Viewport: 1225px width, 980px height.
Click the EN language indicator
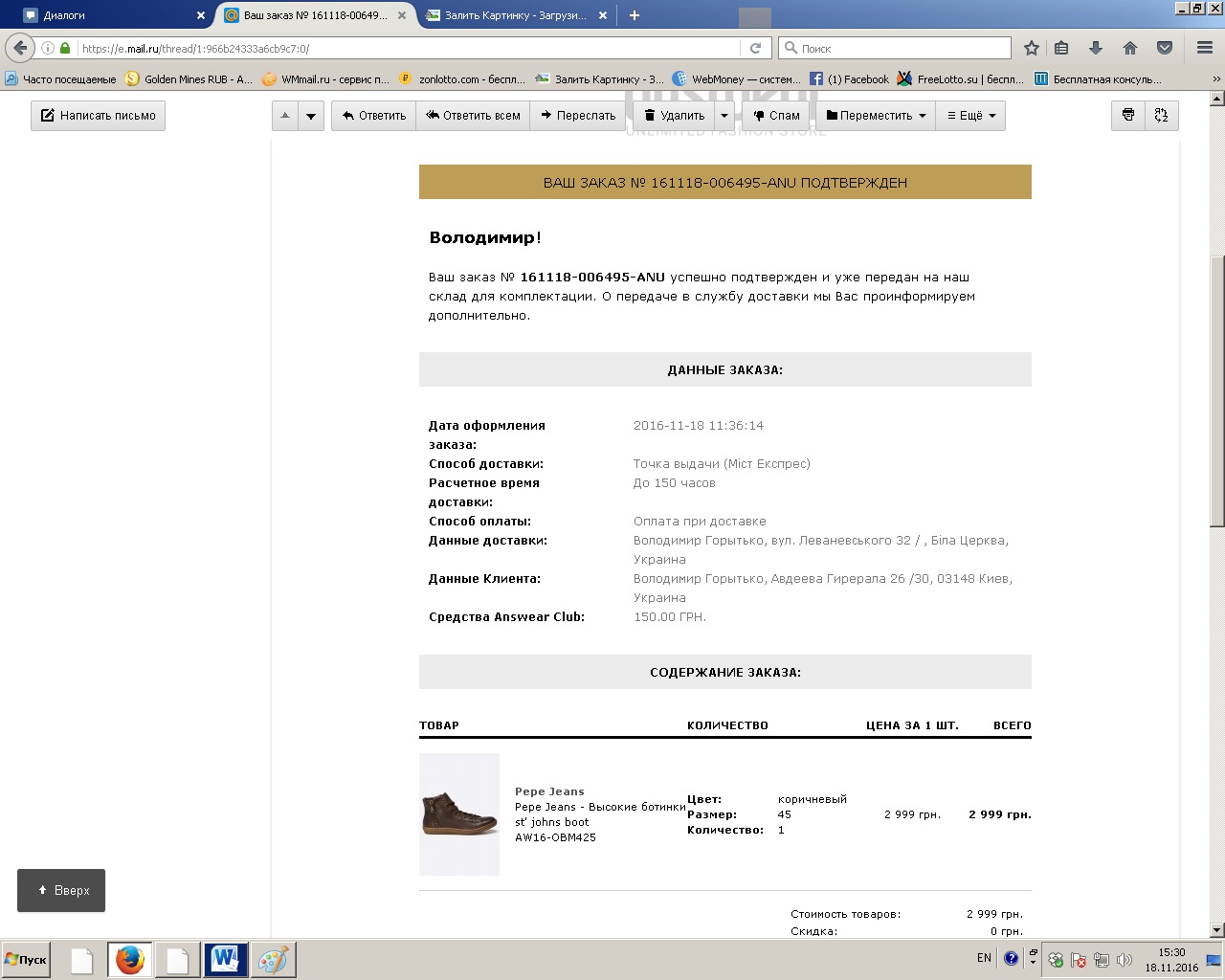pos(984,958)
